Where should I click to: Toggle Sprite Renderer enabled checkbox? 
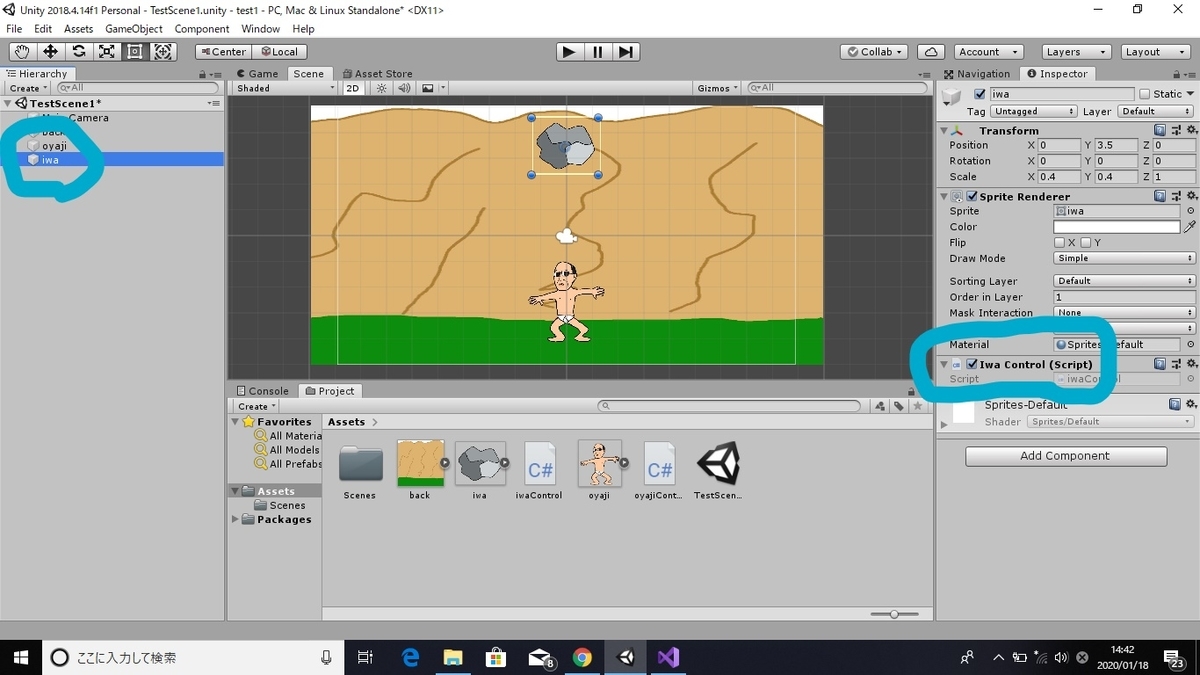tap(972, 196)
